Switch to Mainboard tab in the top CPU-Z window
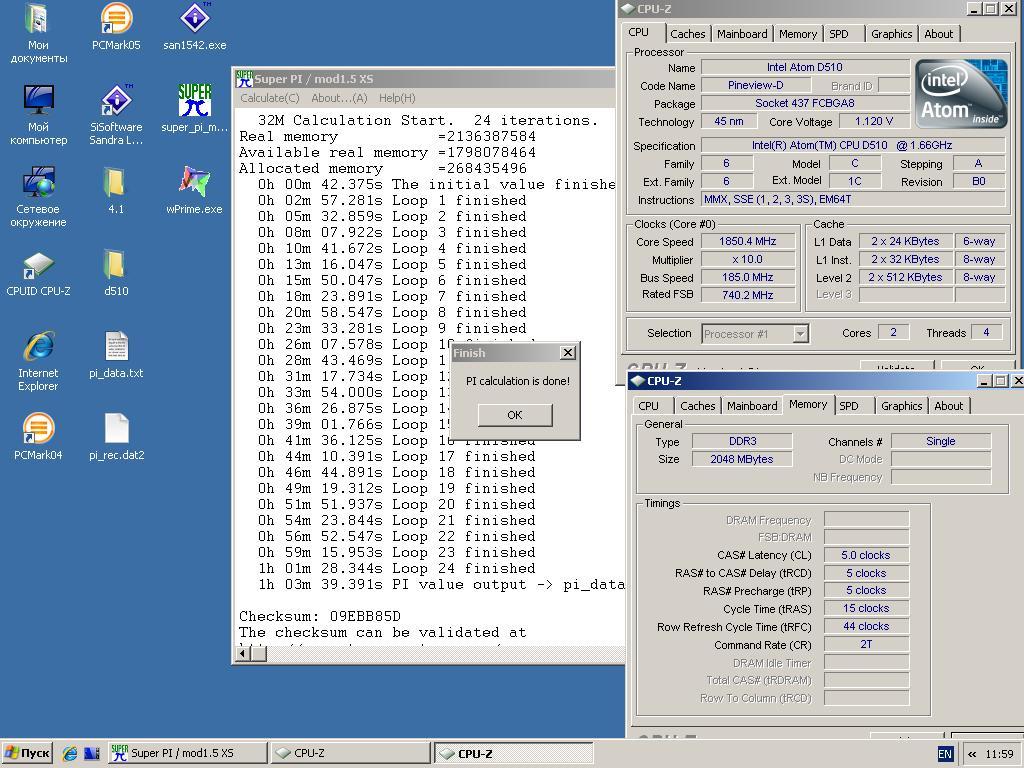This screenshot has width=1024, height=768. click(x=742, y=34)
